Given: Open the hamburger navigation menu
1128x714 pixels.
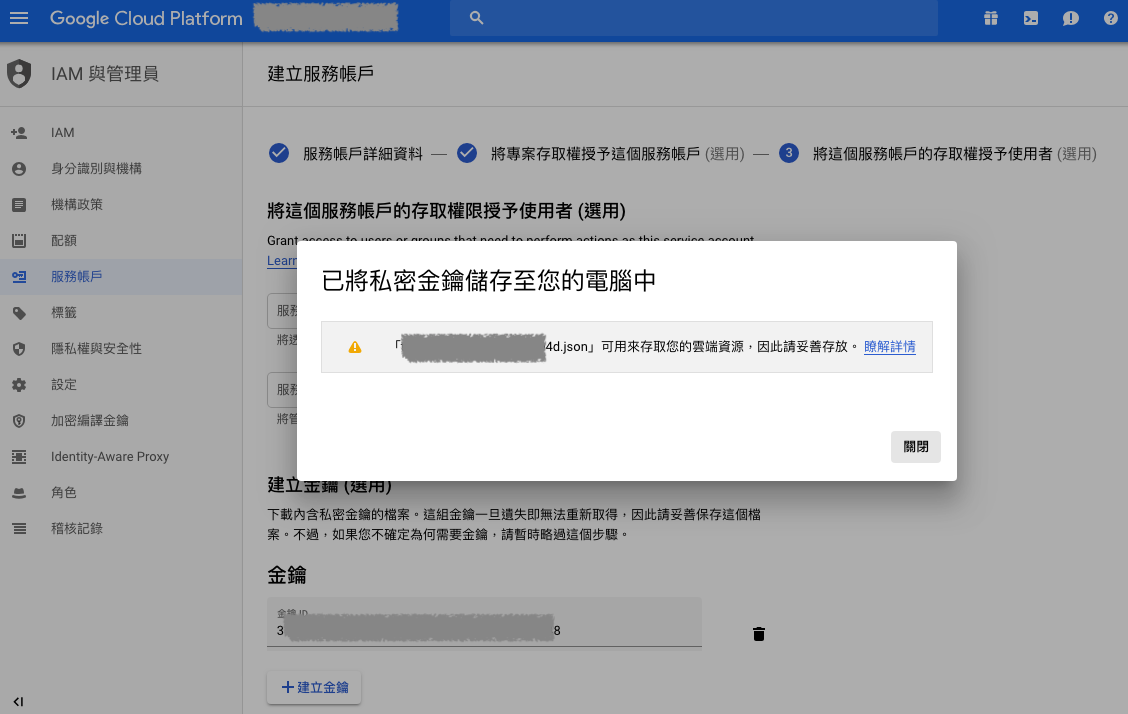Looking at the screenshot, I should tap(20, 18).
